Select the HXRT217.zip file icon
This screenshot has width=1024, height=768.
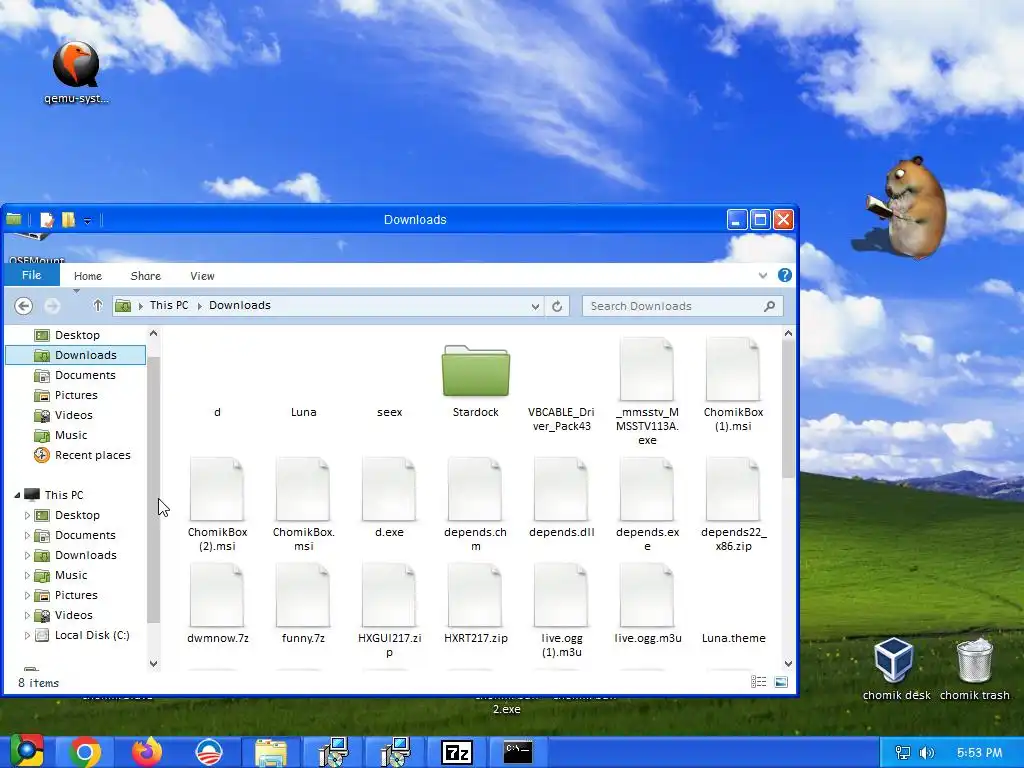475,595
